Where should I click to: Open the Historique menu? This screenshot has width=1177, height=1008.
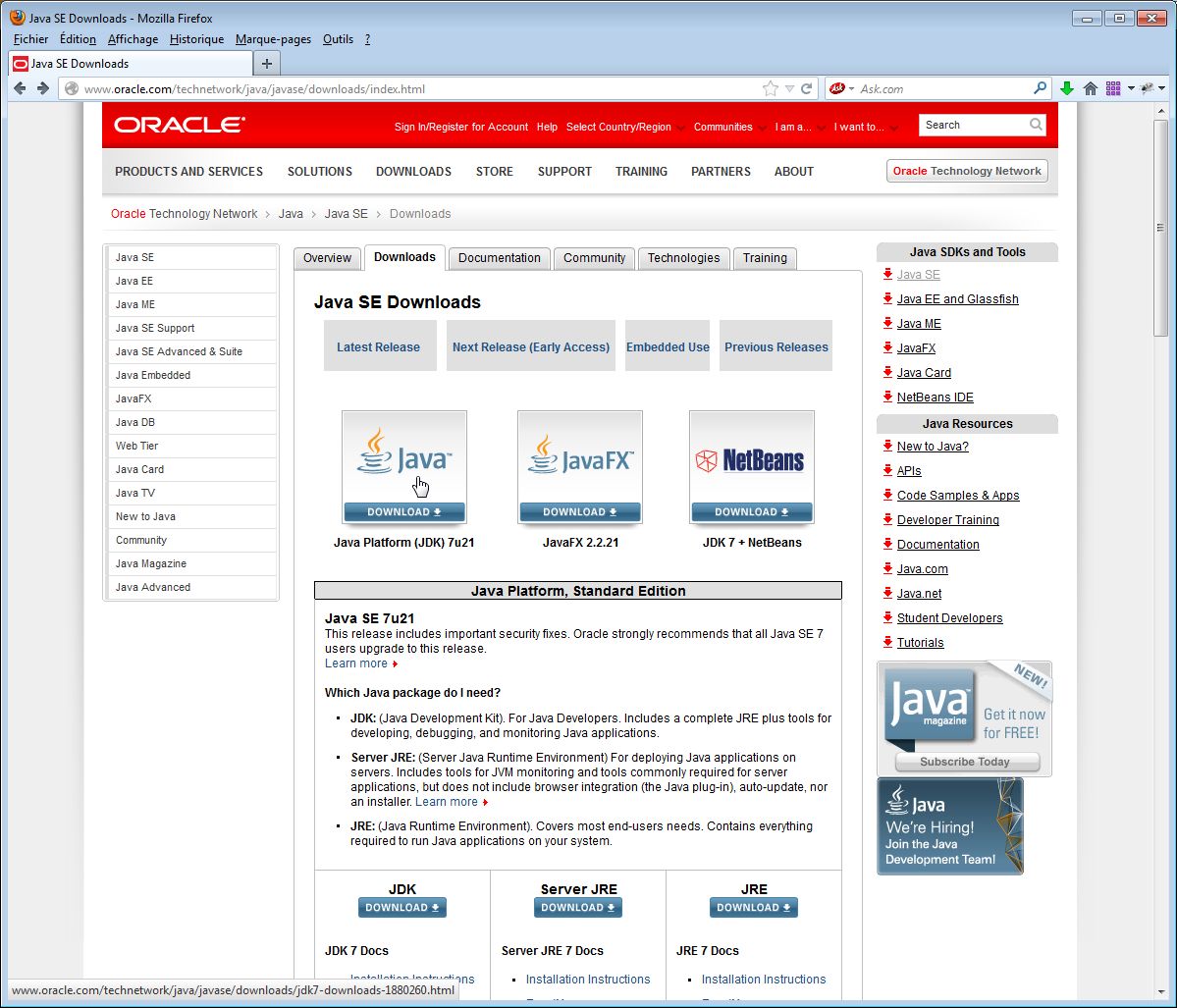[196, 39]
